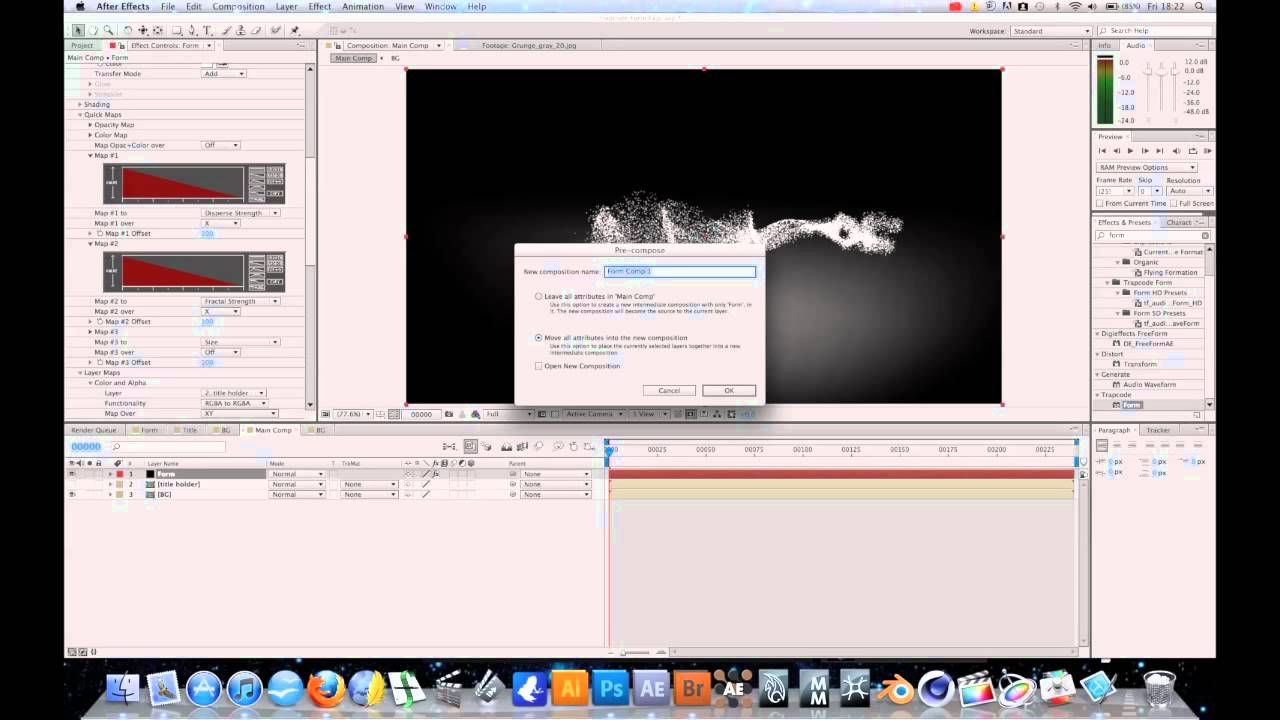This screenshot has width=1280, height=720.
Task: Open the Map #1 to Disperse Strength dropdown
Action: (241, 213)
